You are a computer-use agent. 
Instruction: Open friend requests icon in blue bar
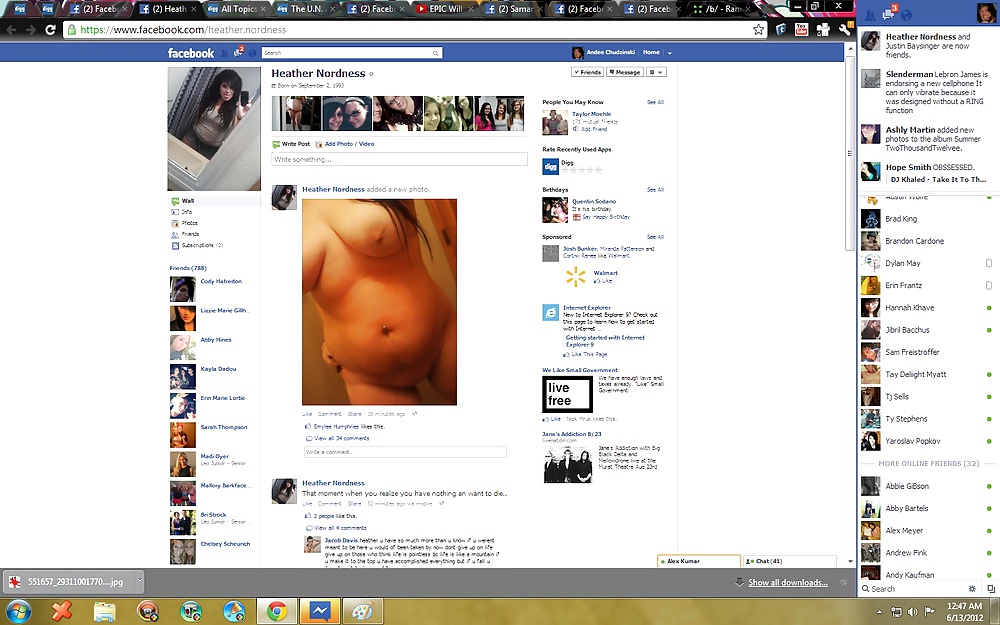click(x=224, y=53)
